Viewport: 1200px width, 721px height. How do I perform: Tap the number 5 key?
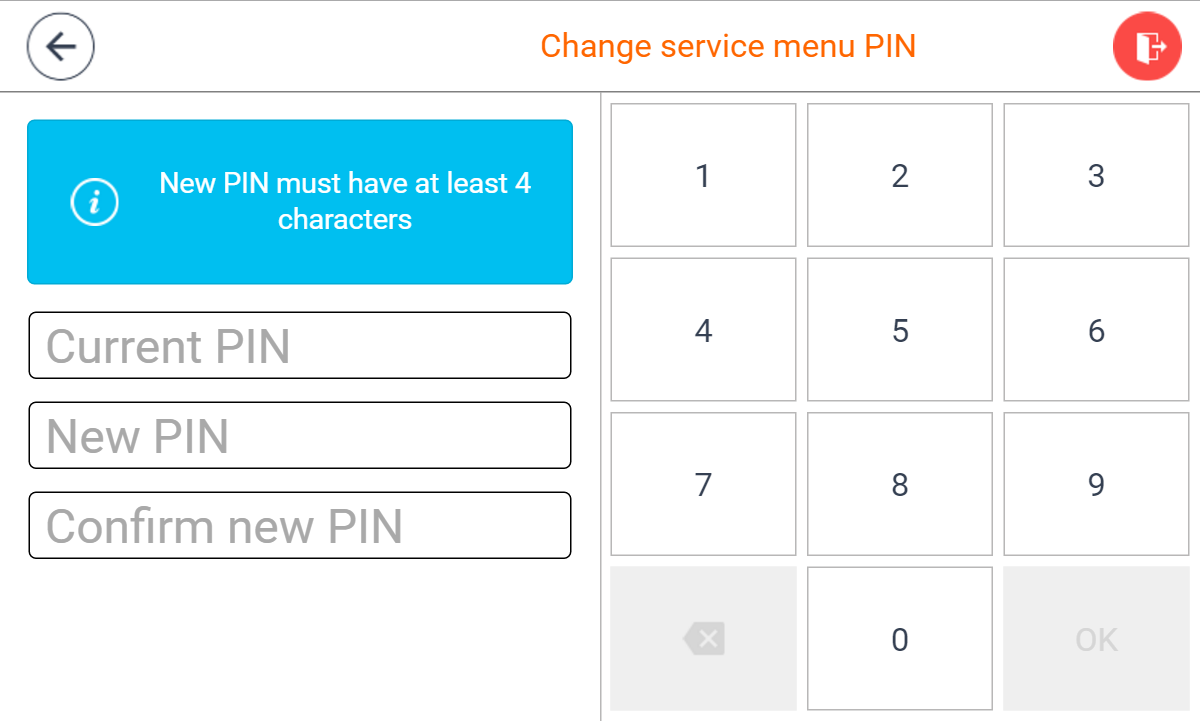click(900, 330)
